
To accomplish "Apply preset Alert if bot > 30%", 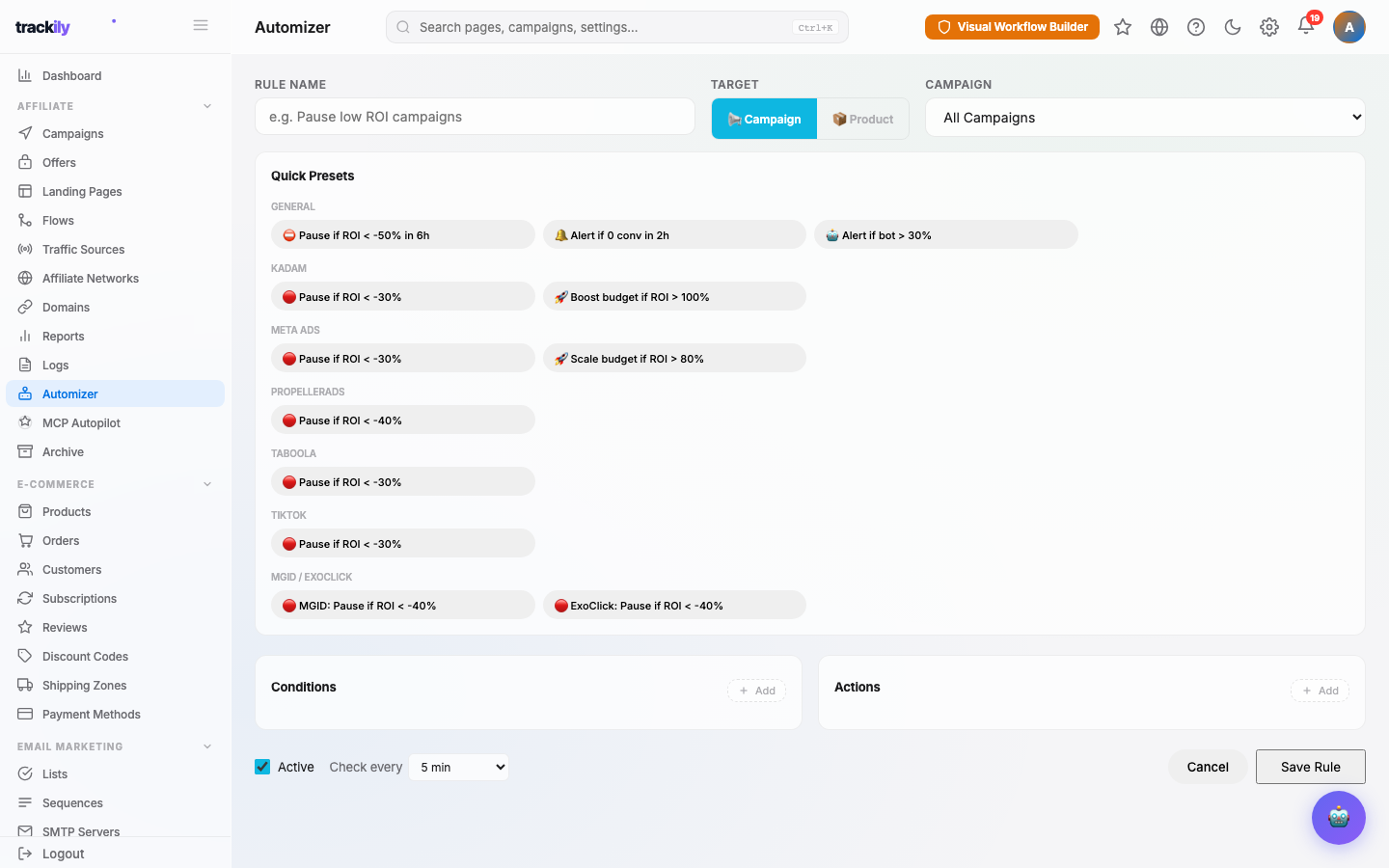I will click(x=946, y=234).
